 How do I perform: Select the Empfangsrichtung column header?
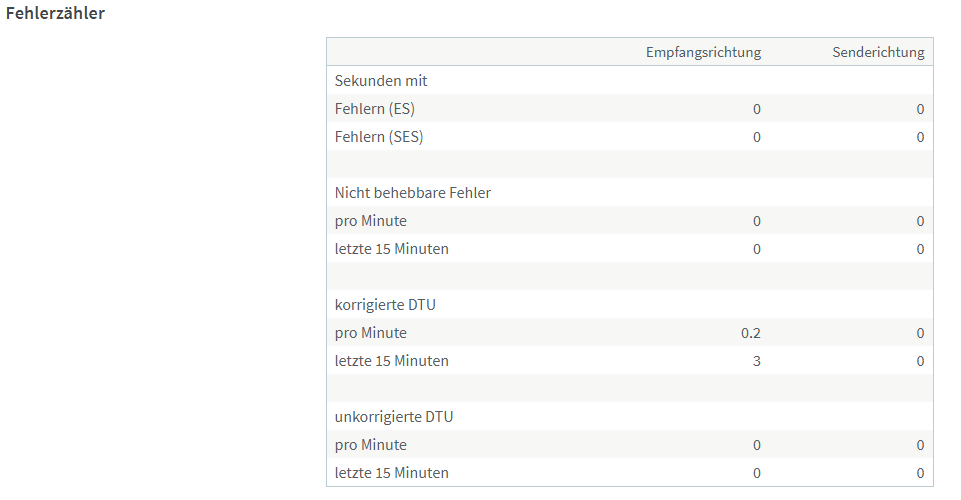(703, 53)
